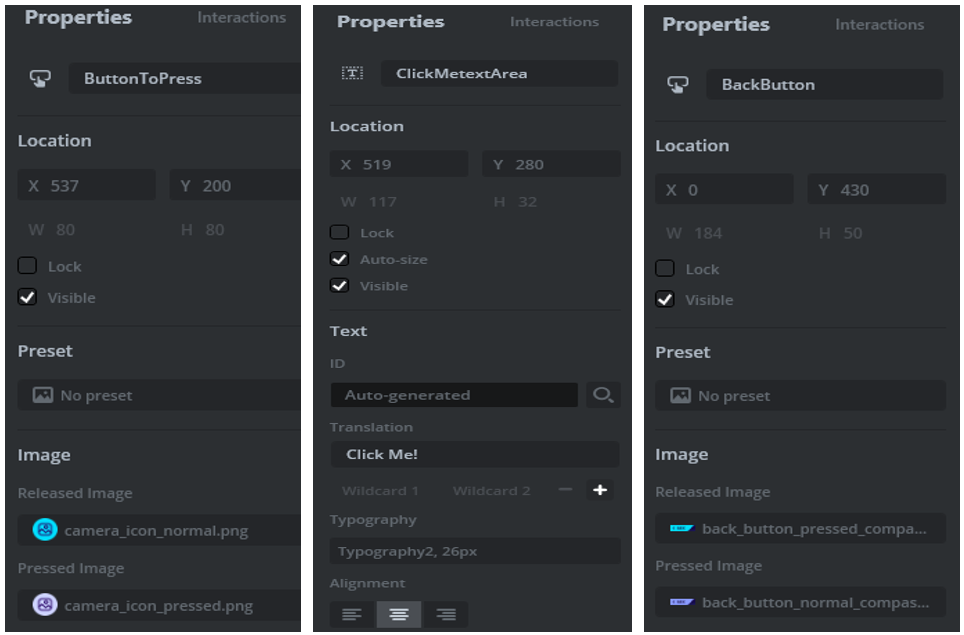
Task: Open the No preset selector for ButtonToPress
Action: (158, 395)
